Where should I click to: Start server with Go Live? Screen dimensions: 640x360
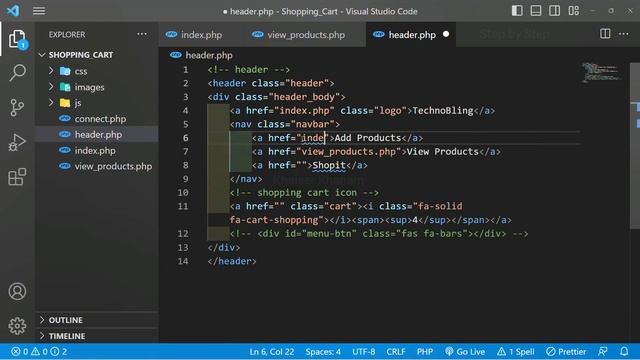tap(465, 351)
